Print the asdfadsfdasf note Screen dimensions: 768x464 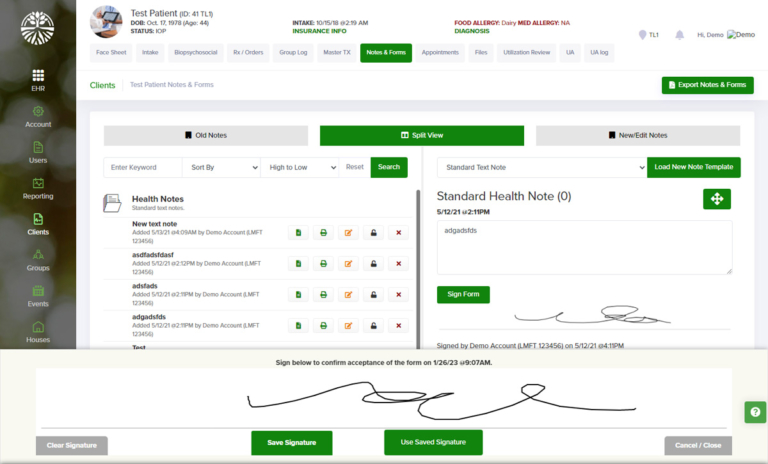click(x=323, y=264)
